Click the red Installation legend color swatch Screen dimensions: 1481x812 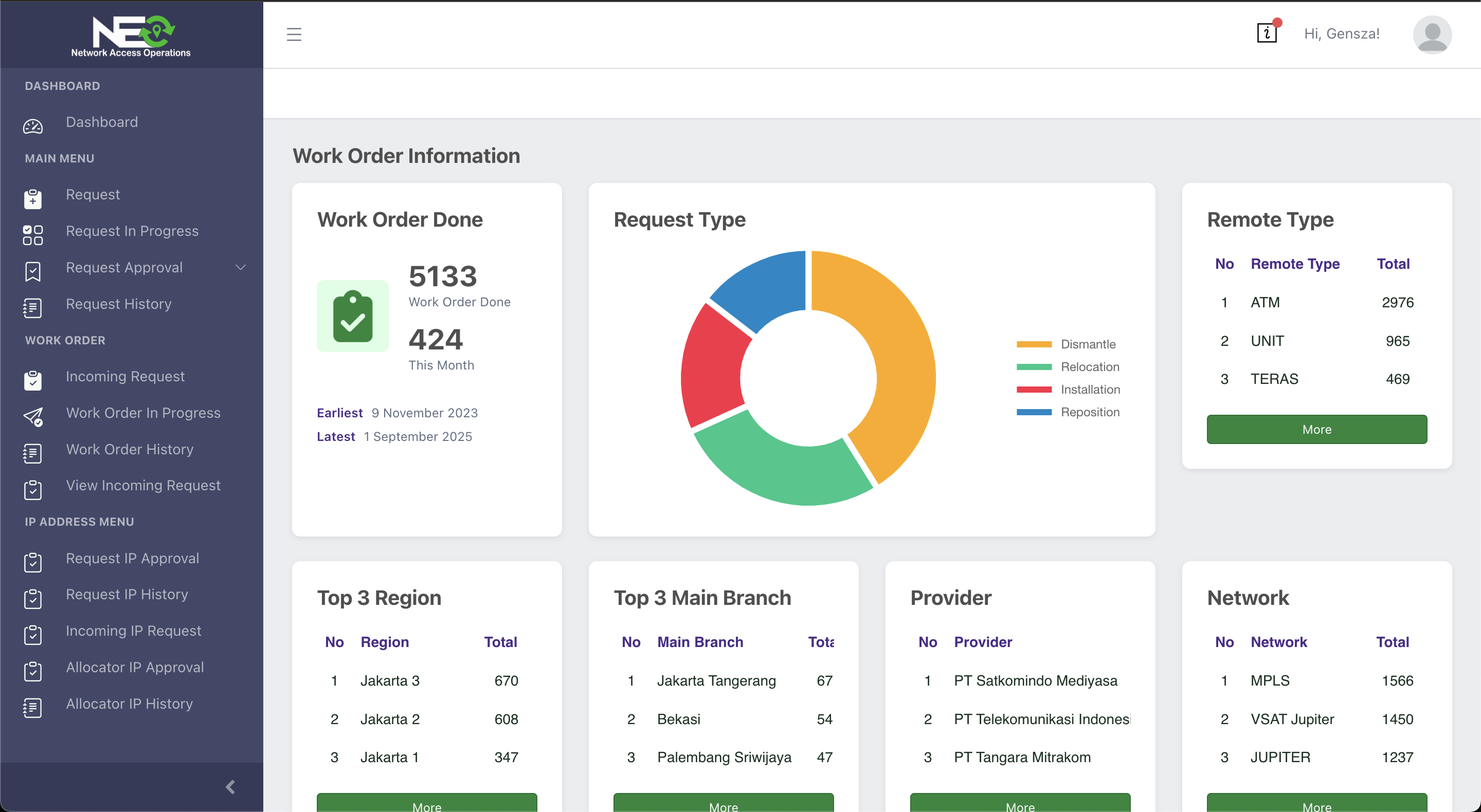pos(1034,390)
